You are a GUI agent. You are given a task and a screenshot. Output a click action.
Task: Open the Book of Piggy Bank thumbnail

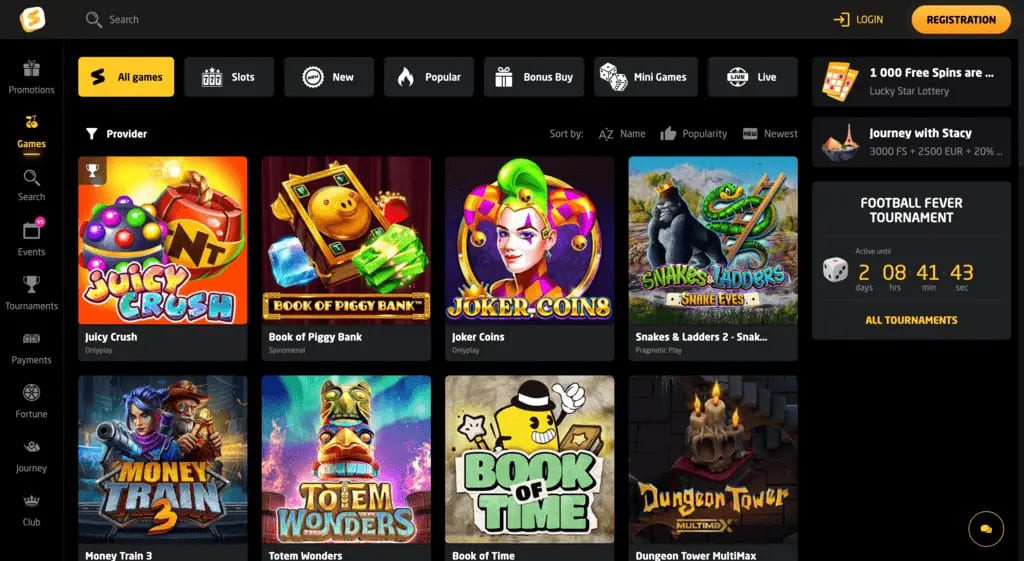[346, 240]
